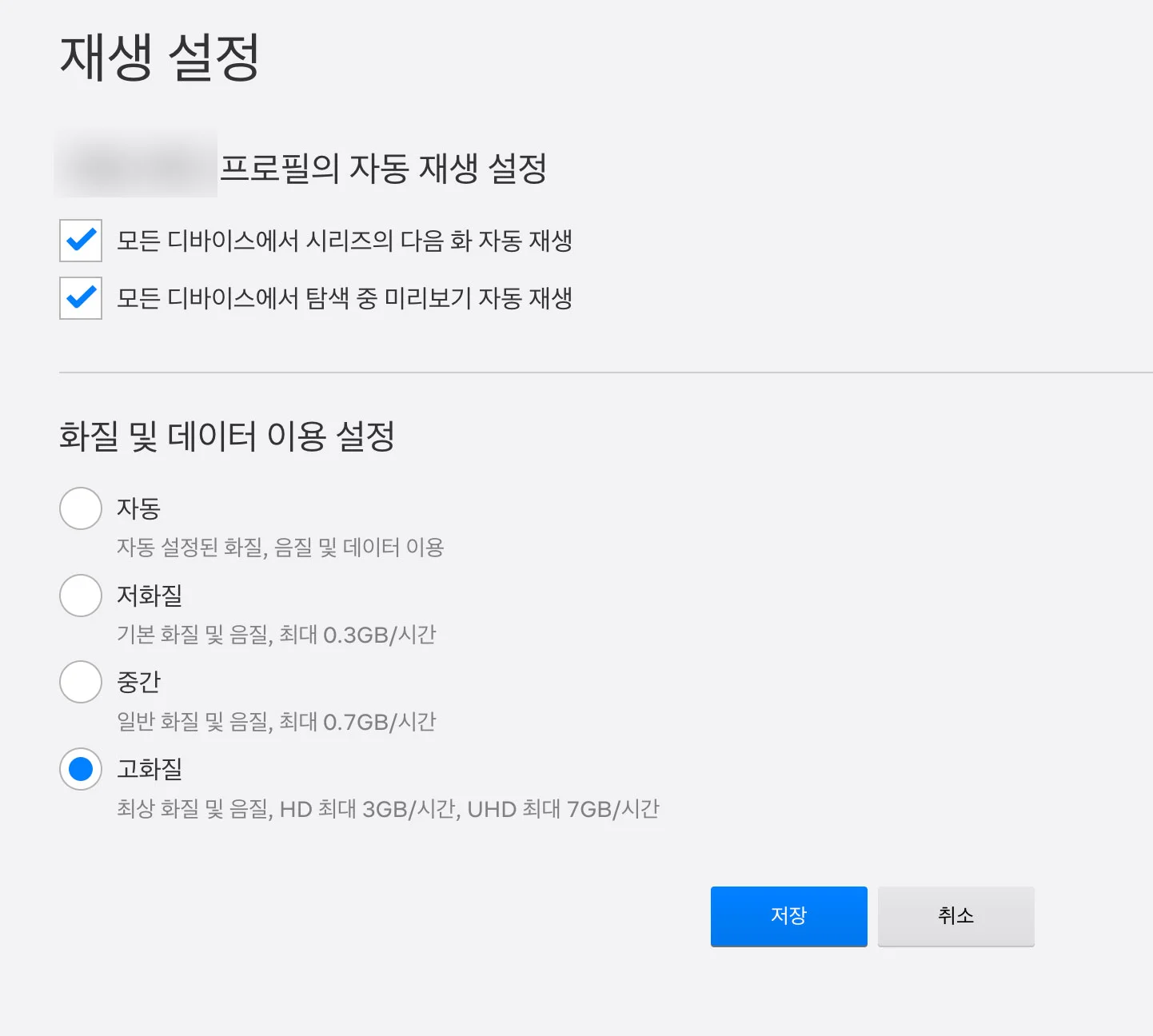Click the '재생 설정' page title
1153x1036 pixels.
pos(160,57)
